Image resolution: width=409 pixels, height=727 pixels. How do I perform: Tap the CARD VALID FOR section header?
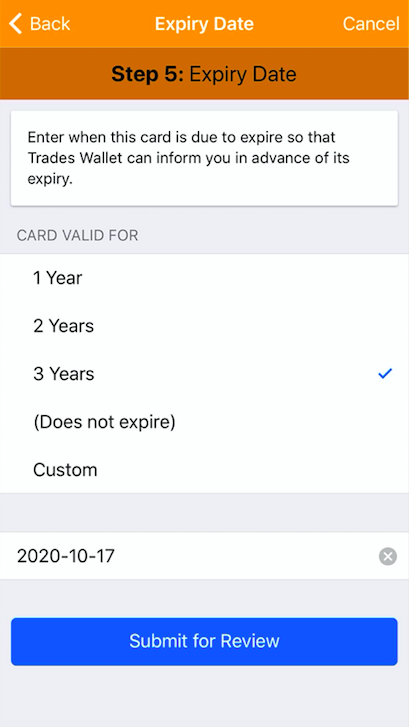click(x=77, y=235)
